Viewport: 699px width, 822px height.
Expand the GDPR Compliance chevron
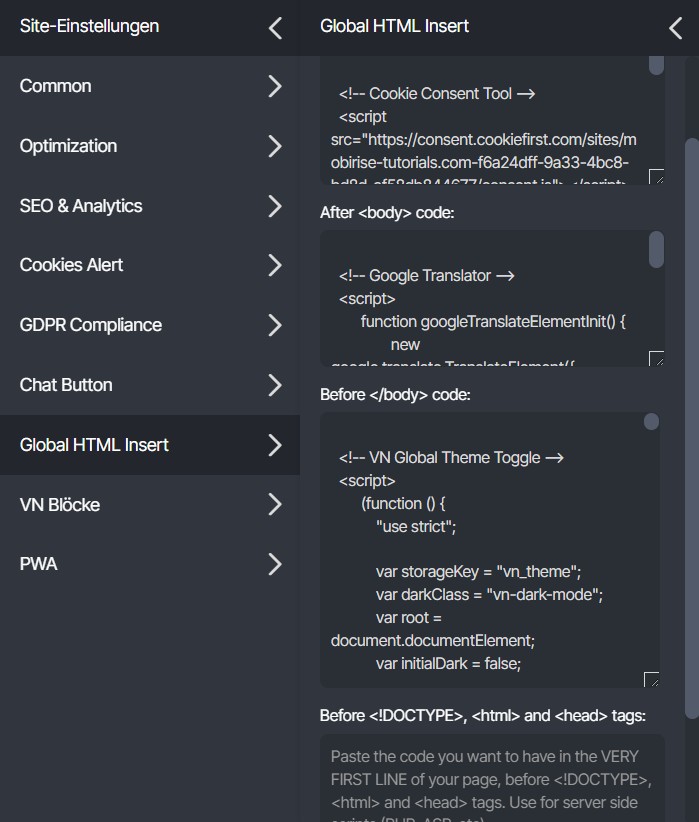[x=275, y=325]
